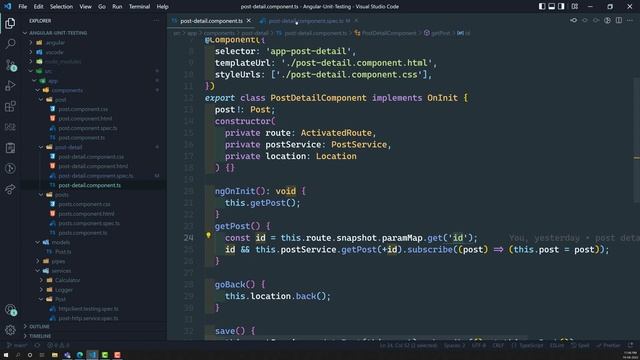Open post-detail.component.html file in Explorer

click(x=93, y=166)
